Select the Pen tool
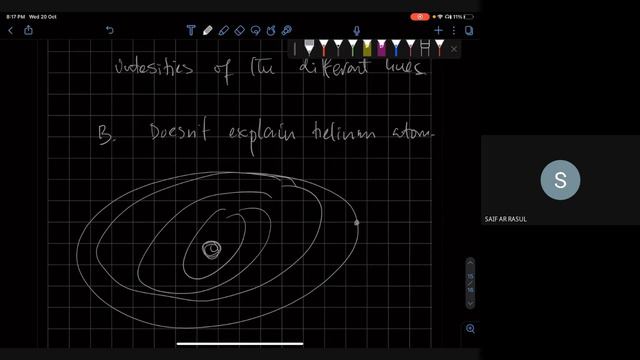 click(207, 30)
